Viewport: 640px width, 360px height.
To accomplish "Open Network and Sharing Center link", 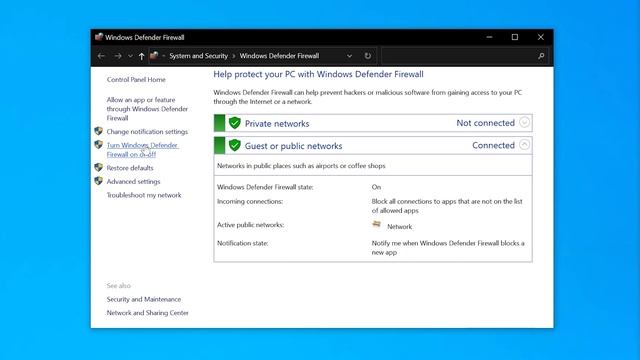I will 147,313.
